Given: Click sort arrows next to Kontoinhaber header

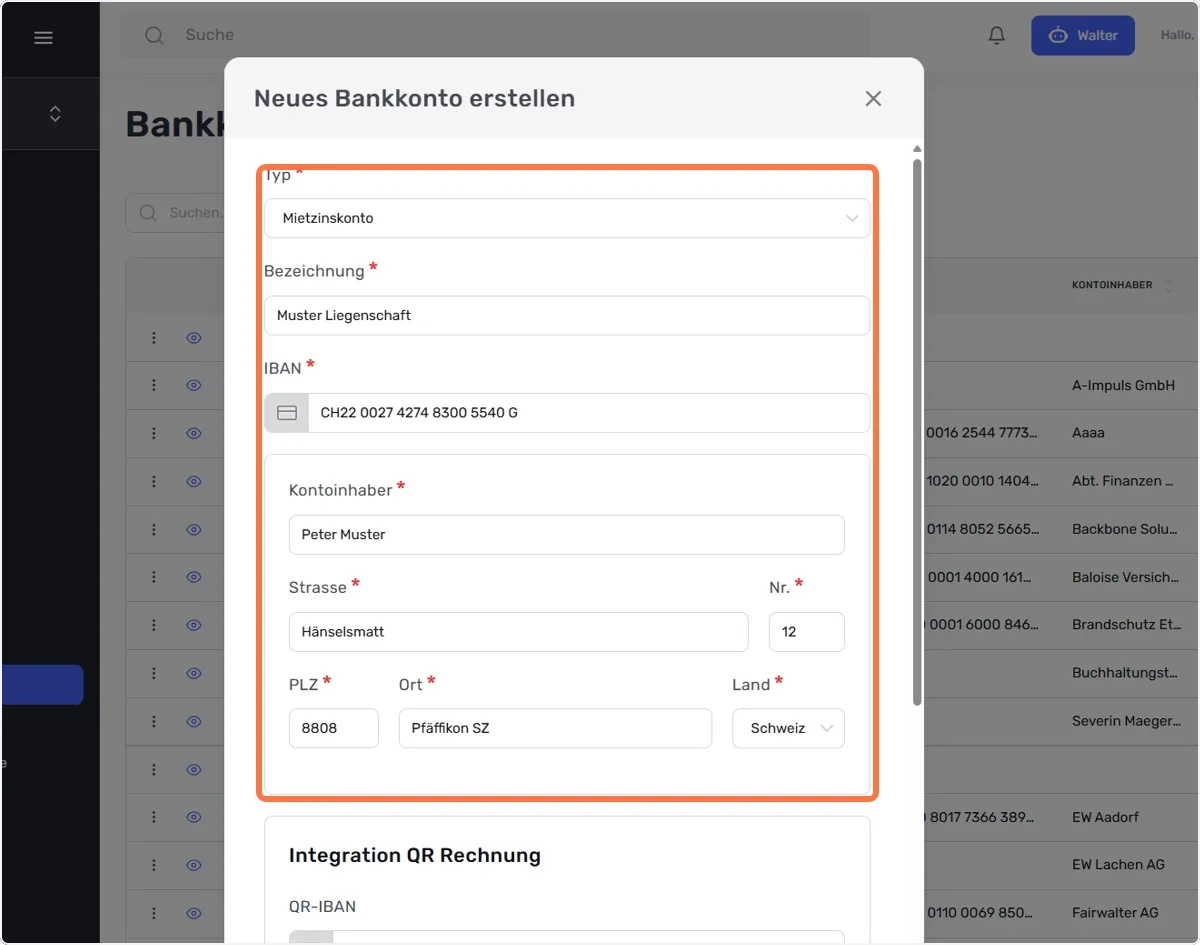Looking at the screenshot, I should point(1169,285).
